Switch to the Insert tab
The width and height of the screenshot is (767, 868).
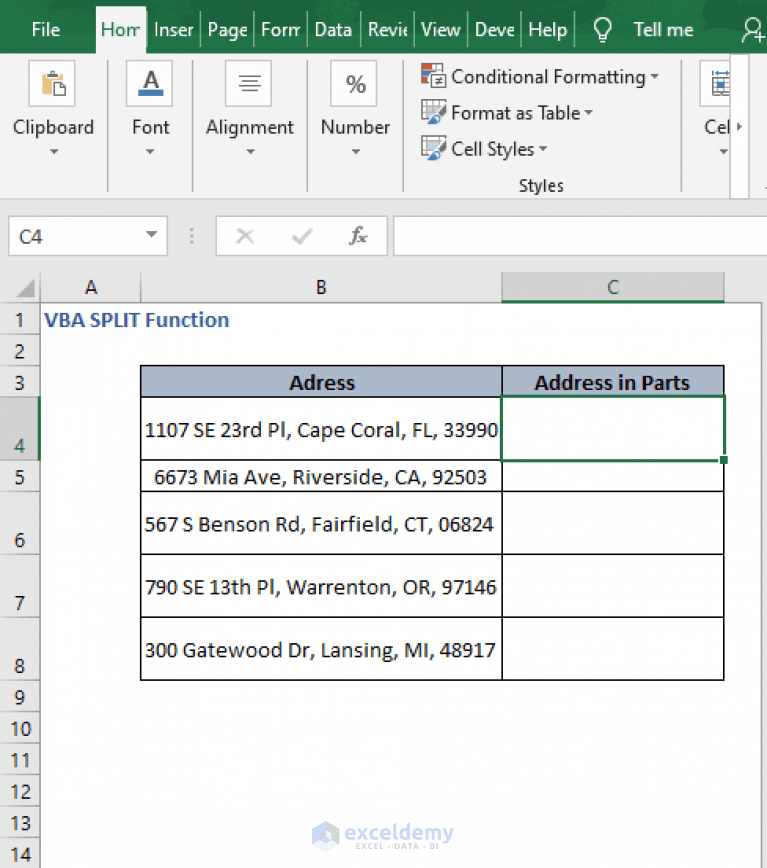[x=173, y=29]
